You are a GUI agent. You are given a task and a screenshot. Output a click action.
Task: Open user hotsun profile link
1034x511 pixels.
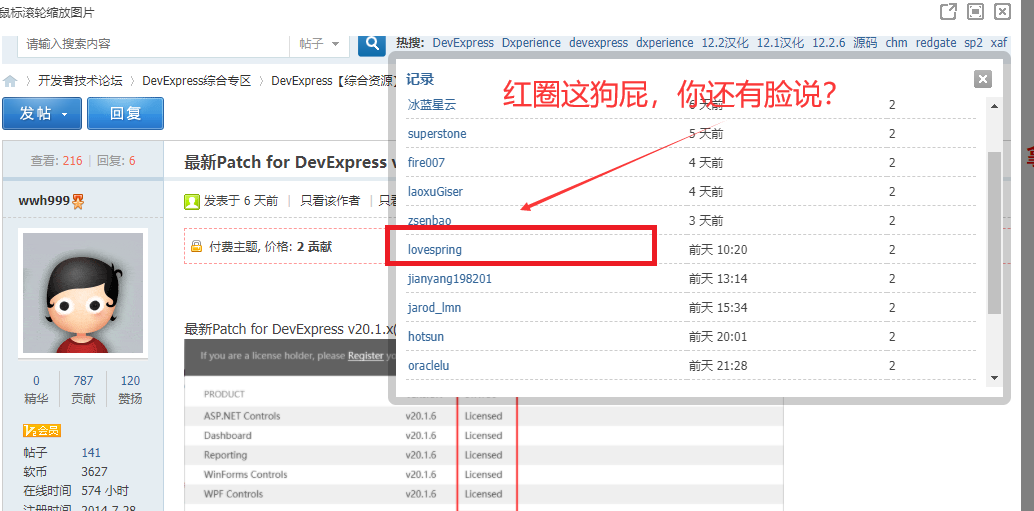tap(425, 337)
